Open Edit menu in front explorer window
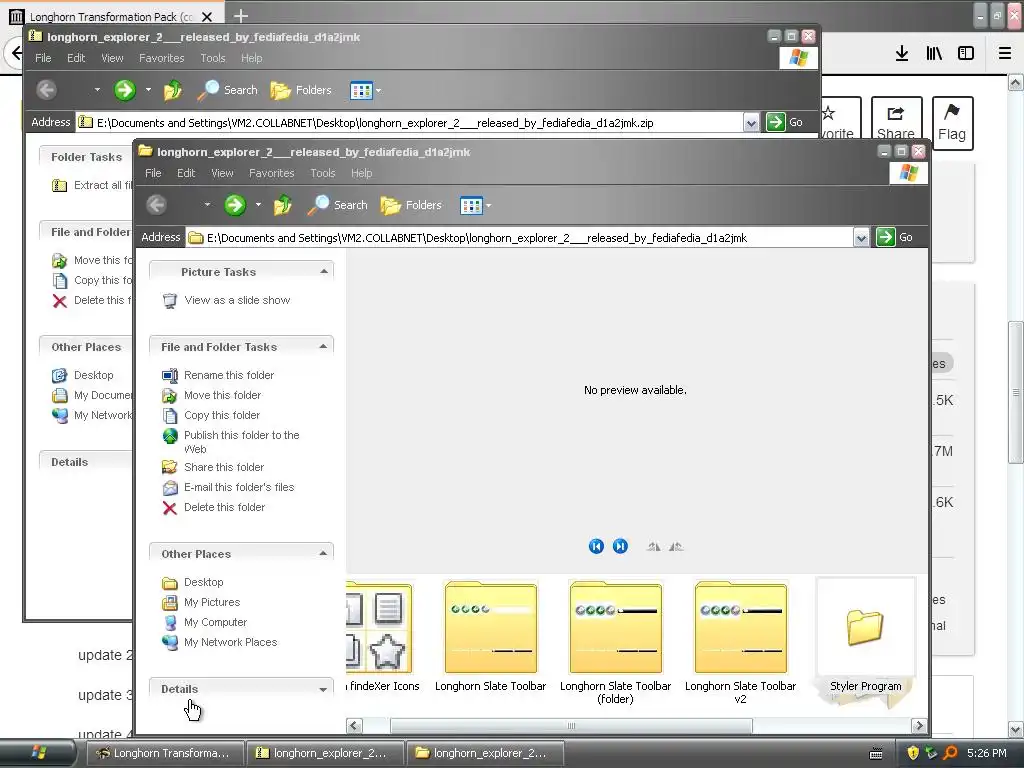 pyautogui.click(x=186, y=173)
